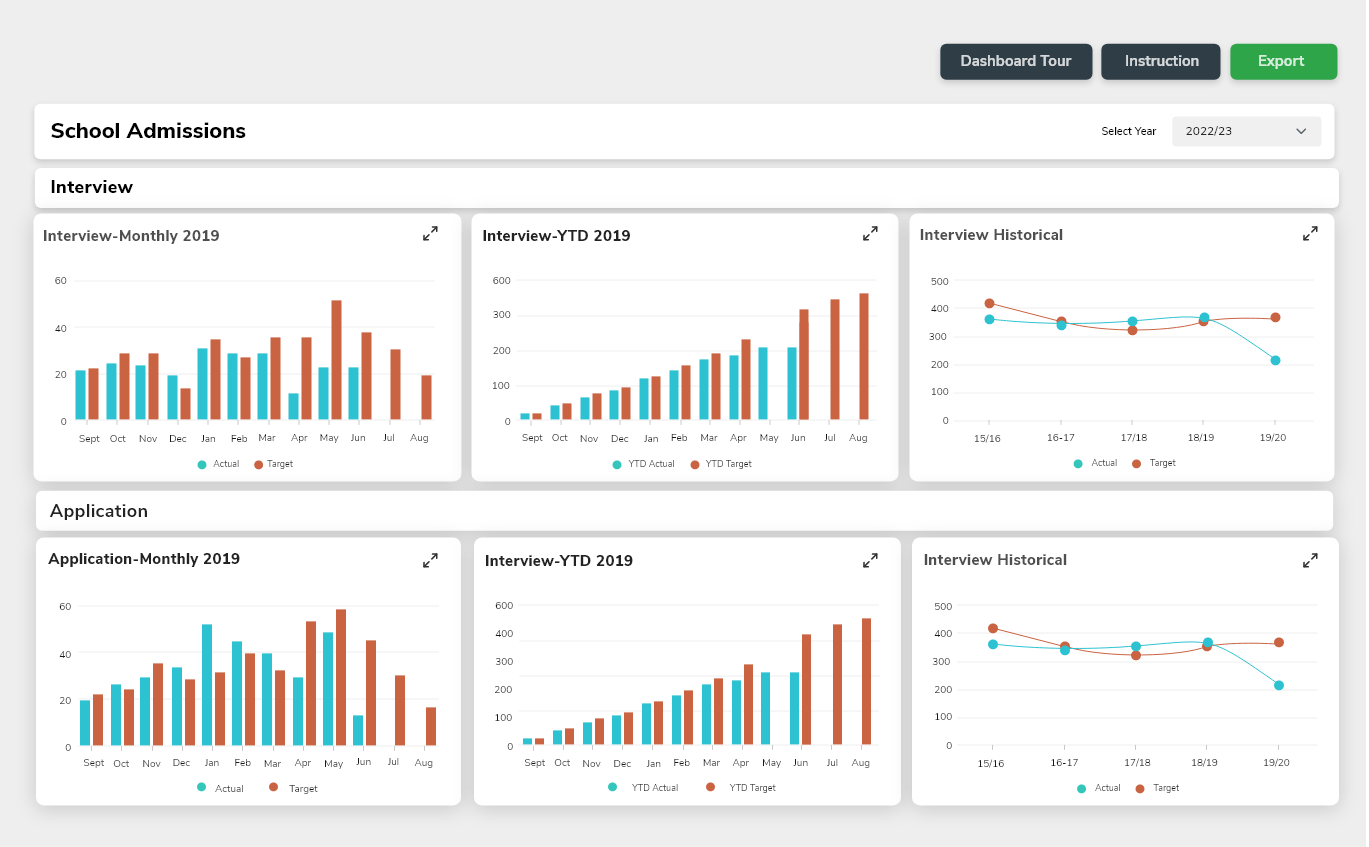Click the Aug YTD Target bar in Application section chart
Image resolution: width=1369 pixels, height=847 pixels.
click(x=867, y=681)
